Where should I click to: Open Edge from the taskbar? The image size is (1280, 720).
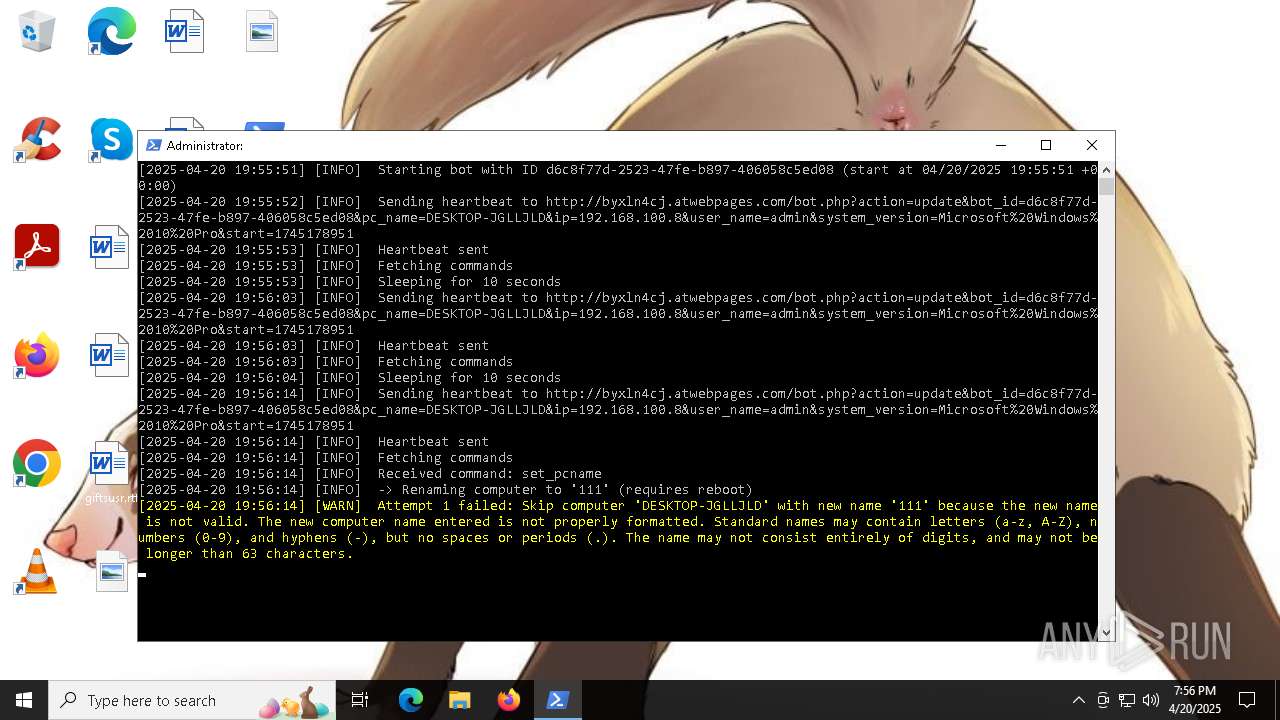411,700
